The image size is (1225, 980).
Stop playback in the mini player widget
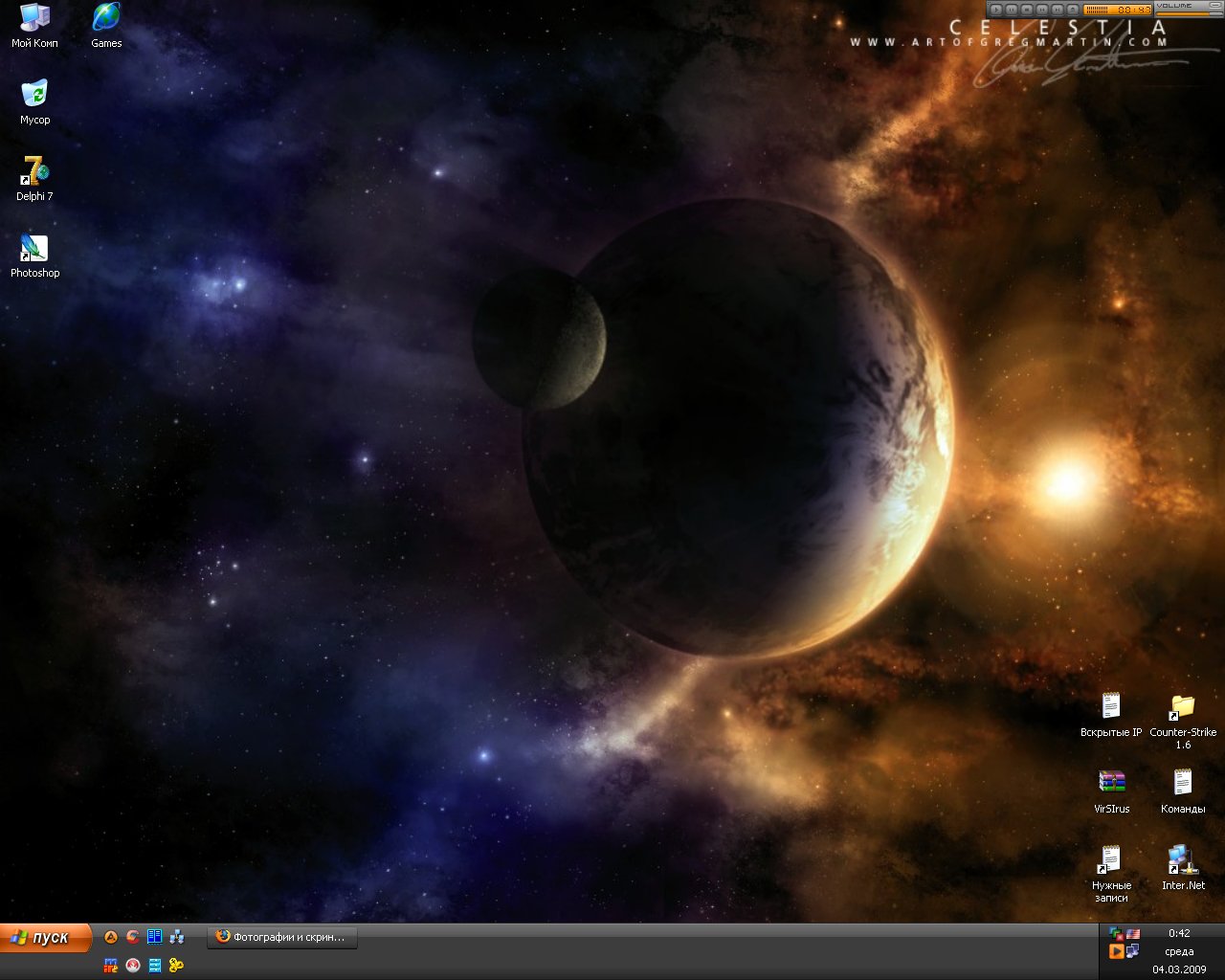click(1027, 10)
